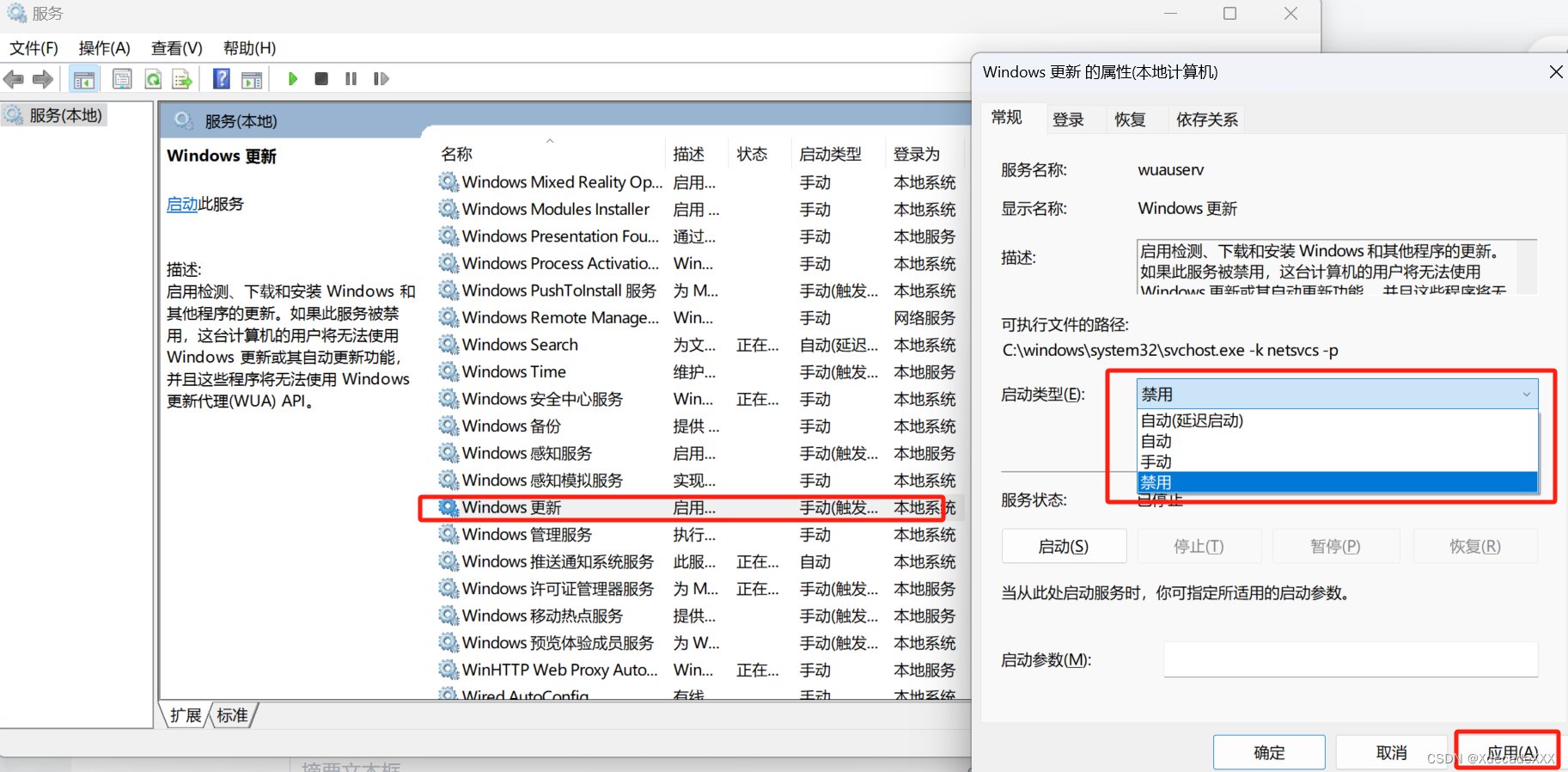This screenshot has width=1568, height=772.
Task: Open the 操作(A) menu
Action: coord(104,48)
